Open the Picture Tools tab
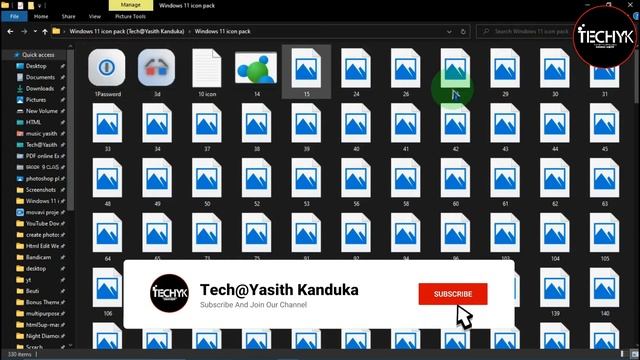The height and width of the screenshot is (360, 640). pos(130,16)
